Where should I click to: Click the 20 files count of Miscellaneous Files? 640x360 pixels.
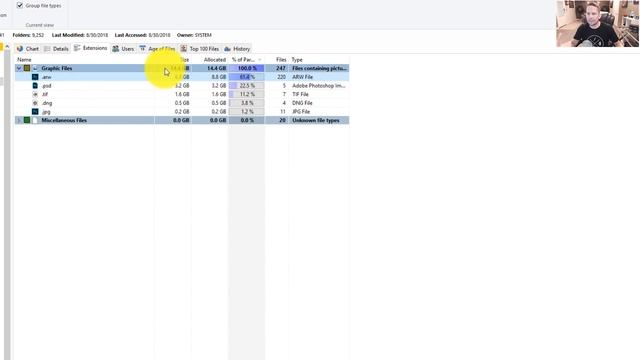pyautogui.click(x=282, y=120)
